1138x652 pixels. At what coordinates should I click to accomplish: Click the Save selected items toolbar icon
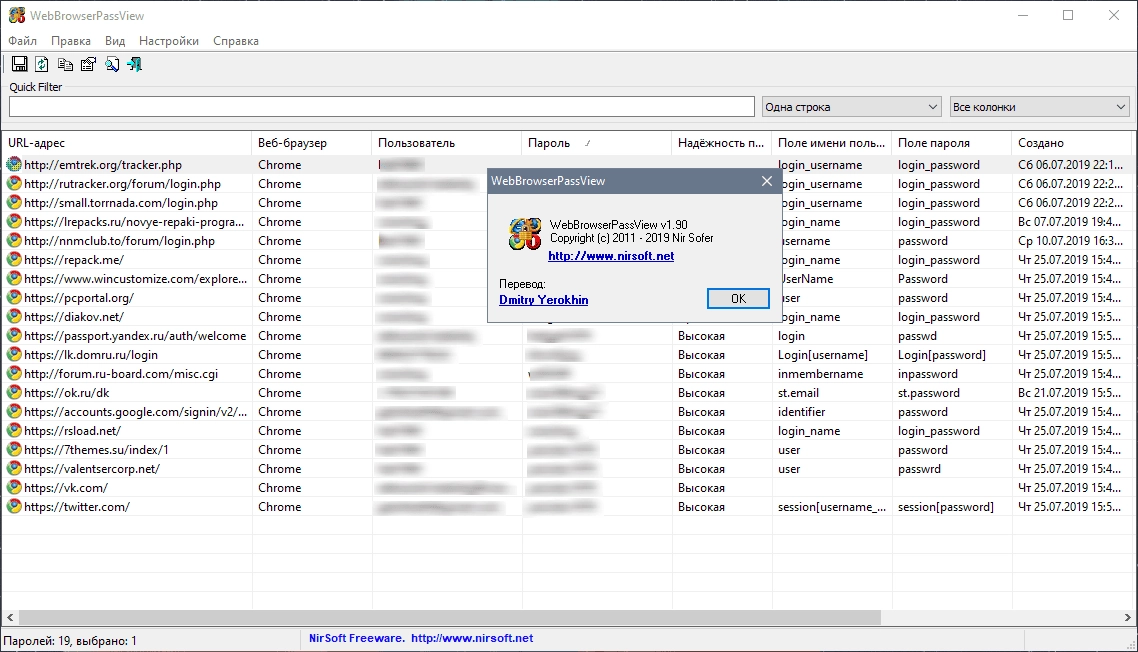pyautogui.click(x=20, y=64)
